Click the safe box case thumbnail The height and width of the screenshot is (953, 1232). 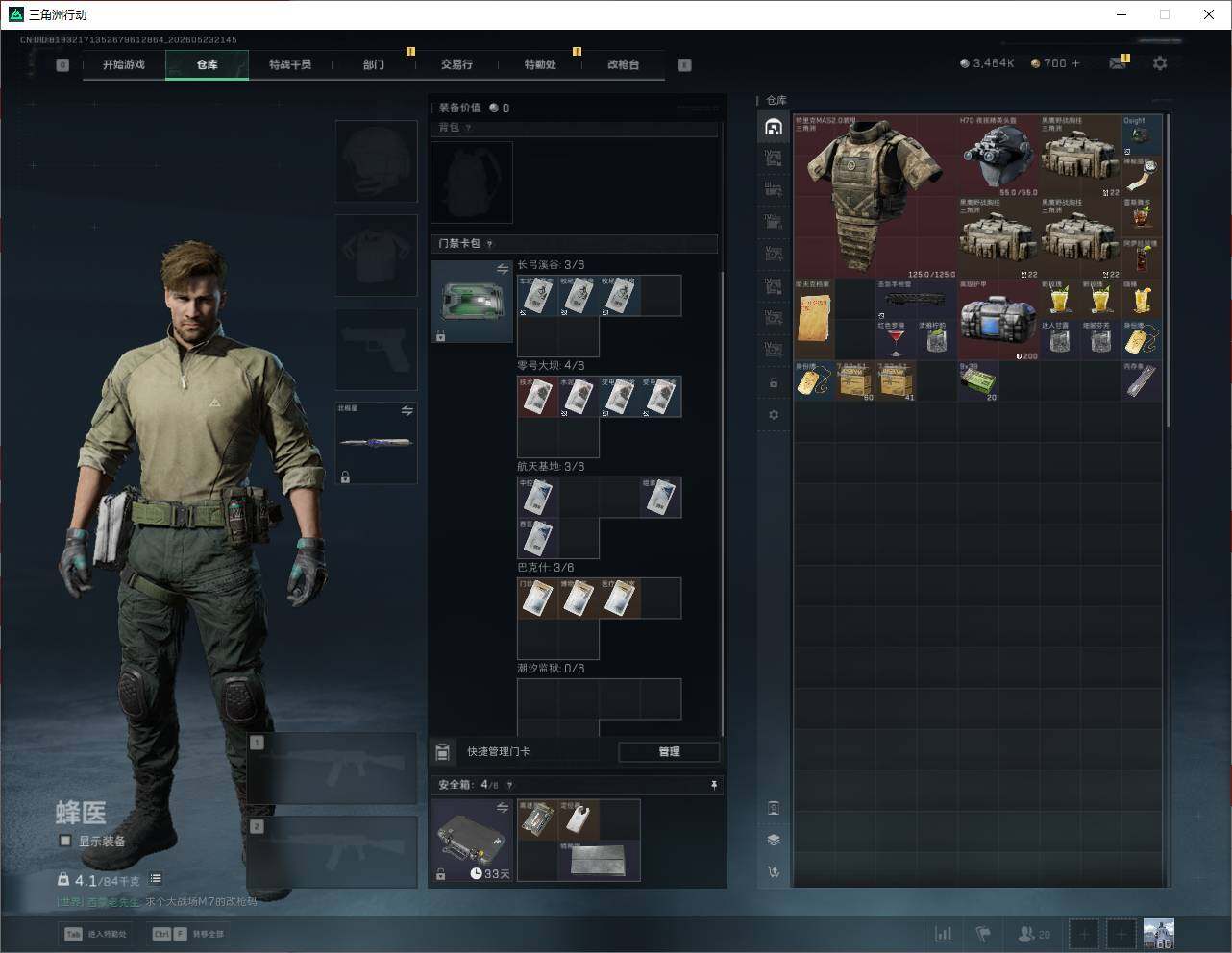pos(472,840)
